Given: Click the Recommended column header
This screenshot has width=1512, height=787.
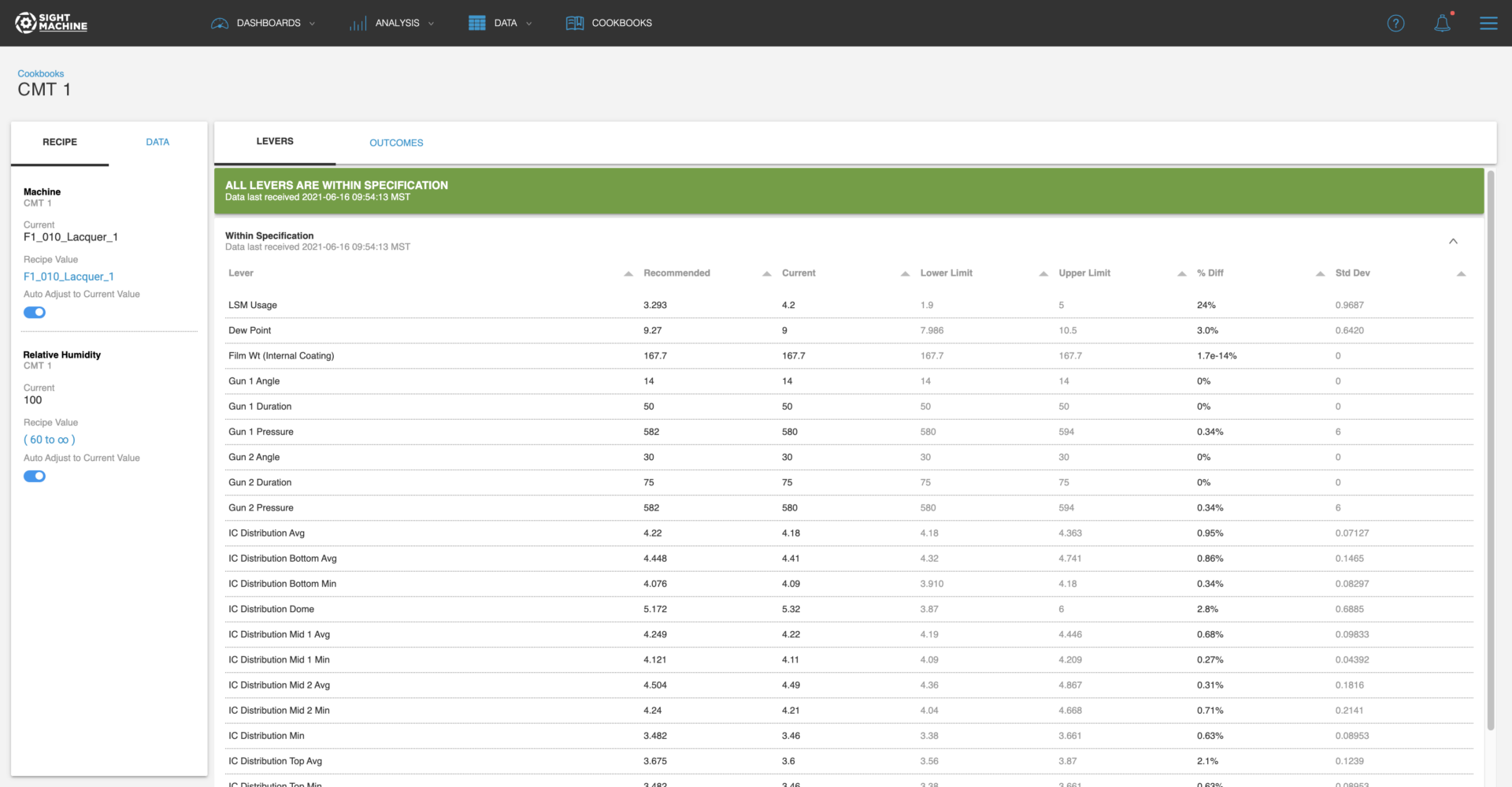Looking at the screenshot, I should 676,273.
